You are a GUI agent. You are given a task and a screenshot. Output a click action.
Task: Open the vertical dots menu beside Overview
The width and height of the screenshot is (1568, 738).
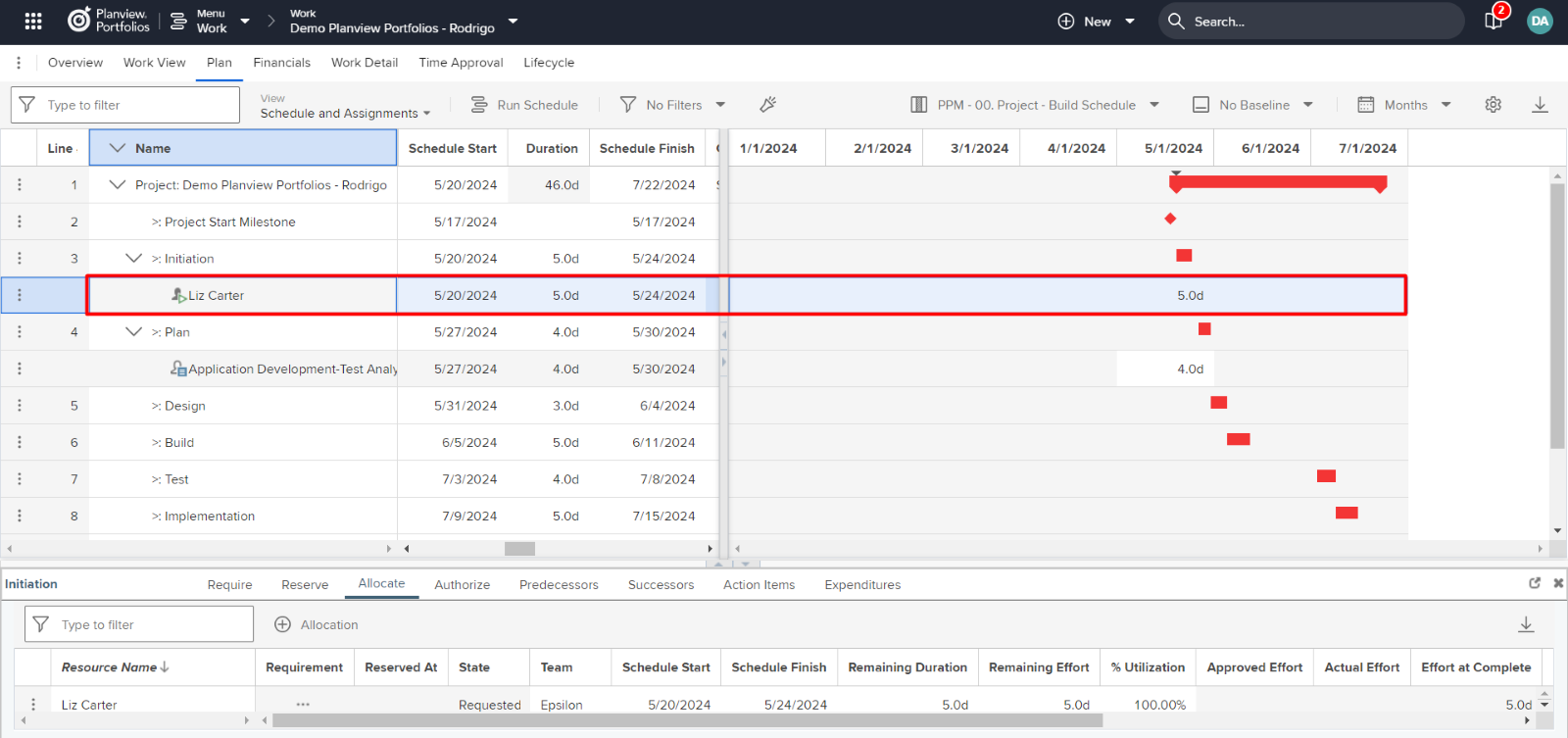click(19, 63)
